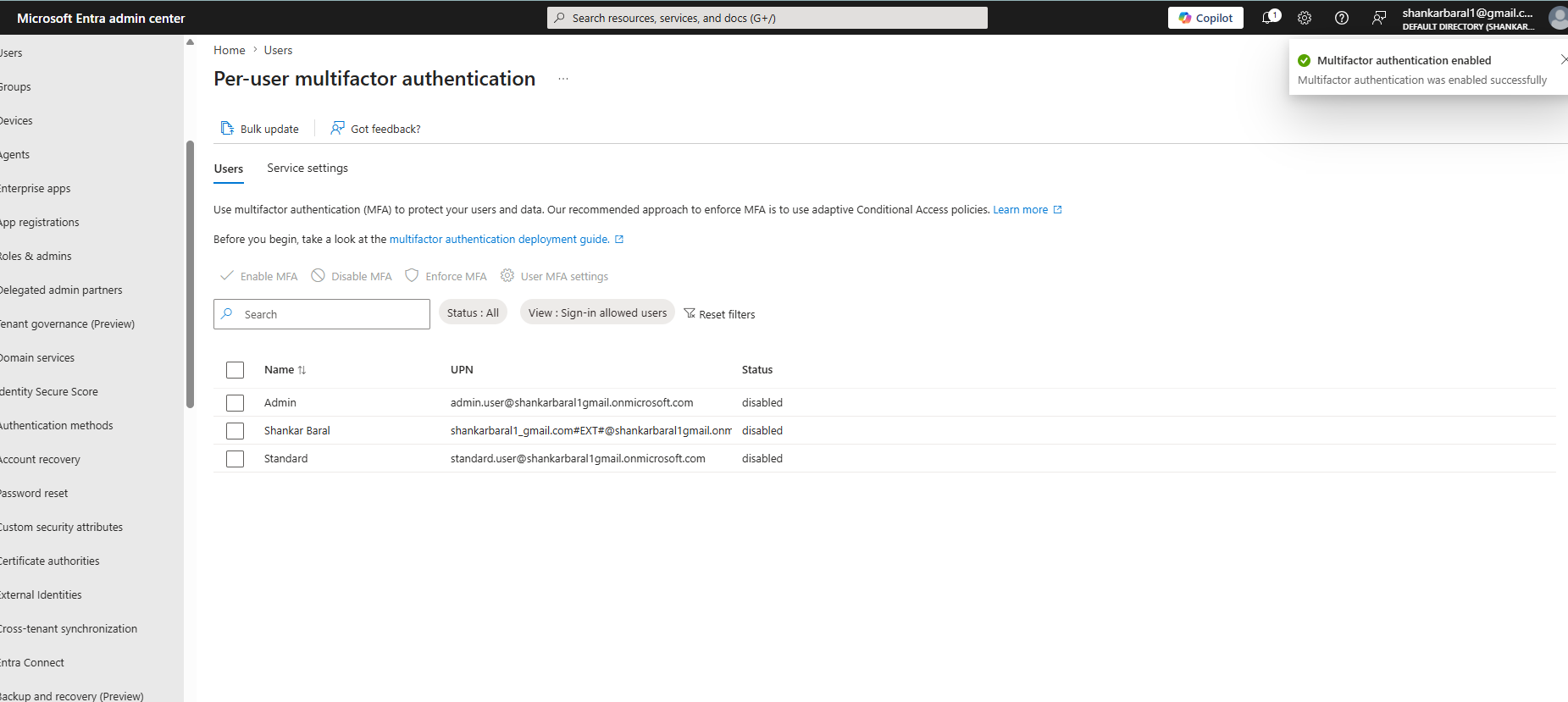Go to Home breadcrumb

coord(230,50)
